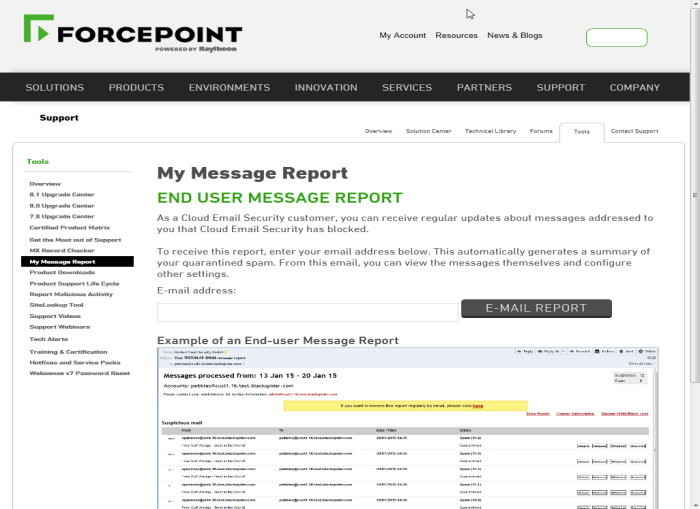Switch to Forums tab
Screen dimensions: 700x509
[x=541, y=131]
